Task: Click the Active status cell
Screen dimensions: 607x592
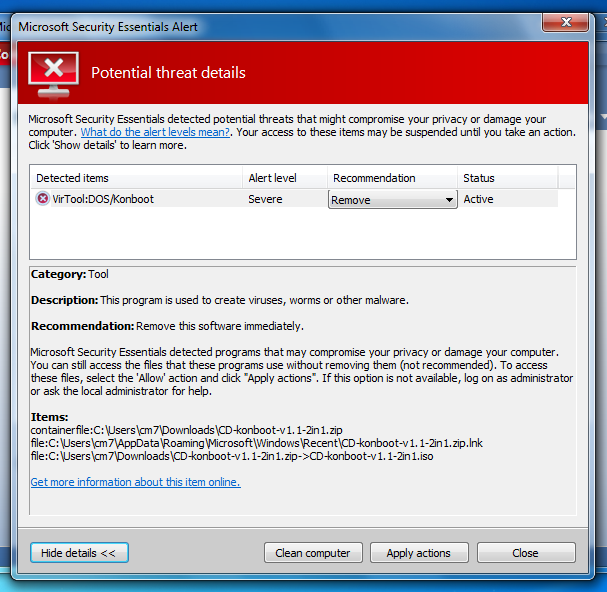Action: click(478, 199)
